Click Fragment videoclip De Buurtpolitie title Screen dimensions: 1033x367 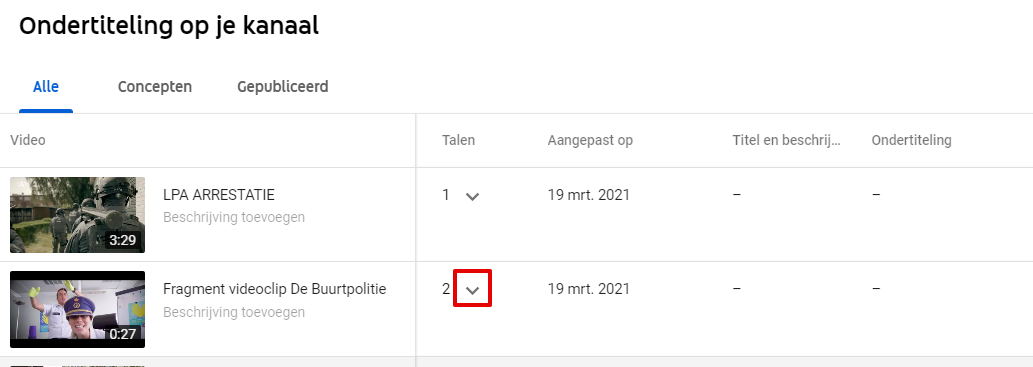pyautogui.click(x=275, y=289)
